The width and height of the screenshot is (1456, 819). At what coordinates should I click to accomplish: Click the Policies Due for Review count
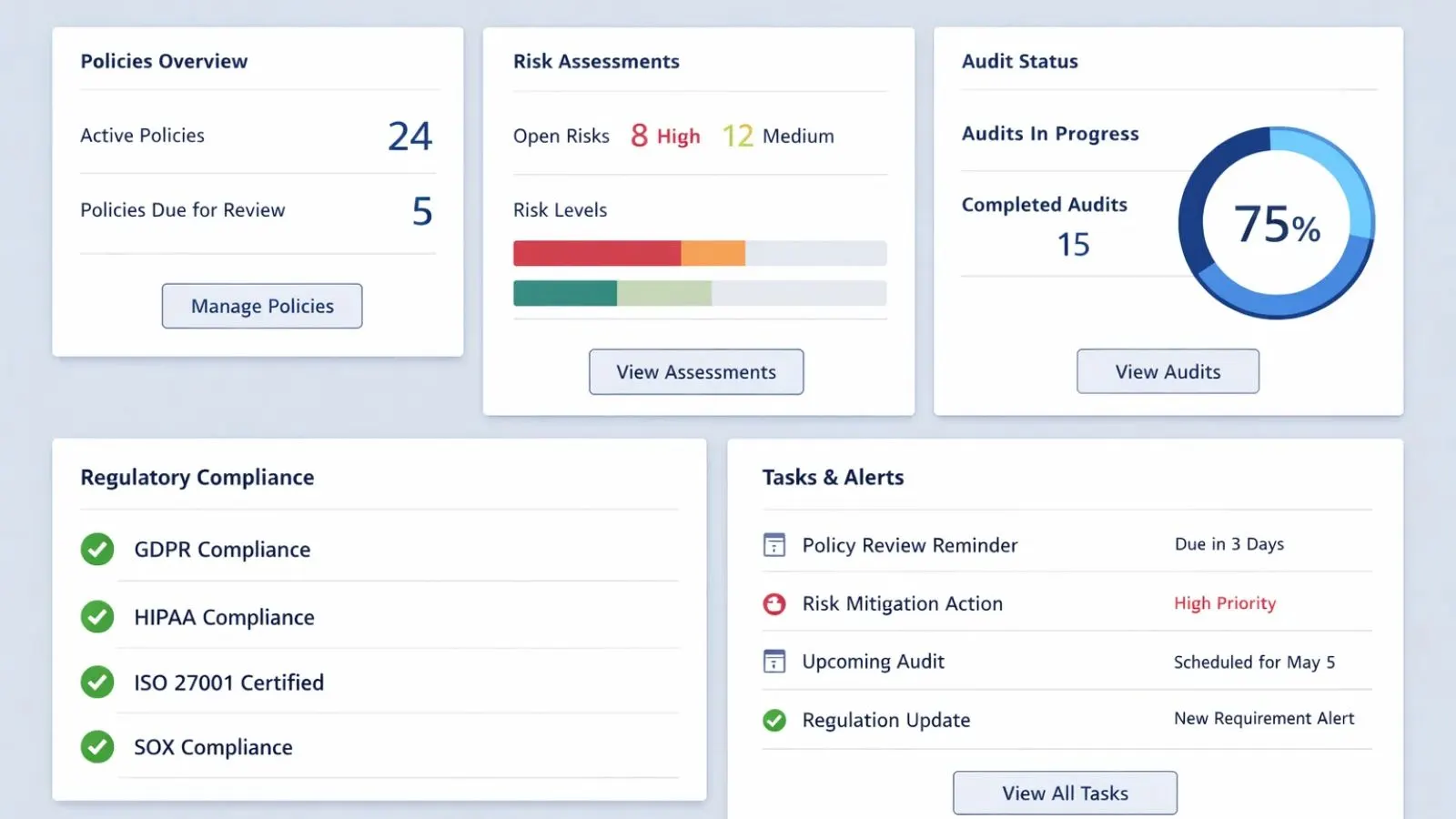pyautogui.click(x=421, y=210)
